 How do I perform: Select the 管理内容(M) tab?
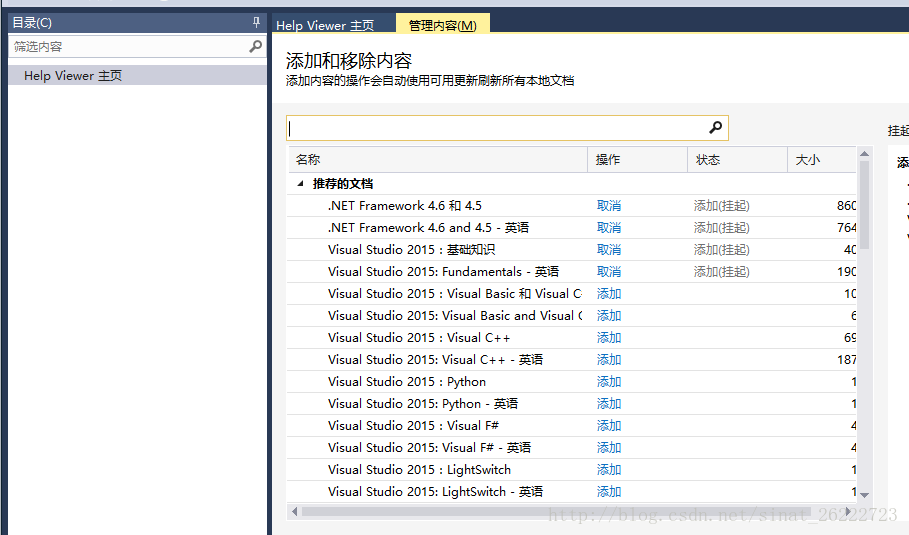pyautogui.click(x=442, y=26)
